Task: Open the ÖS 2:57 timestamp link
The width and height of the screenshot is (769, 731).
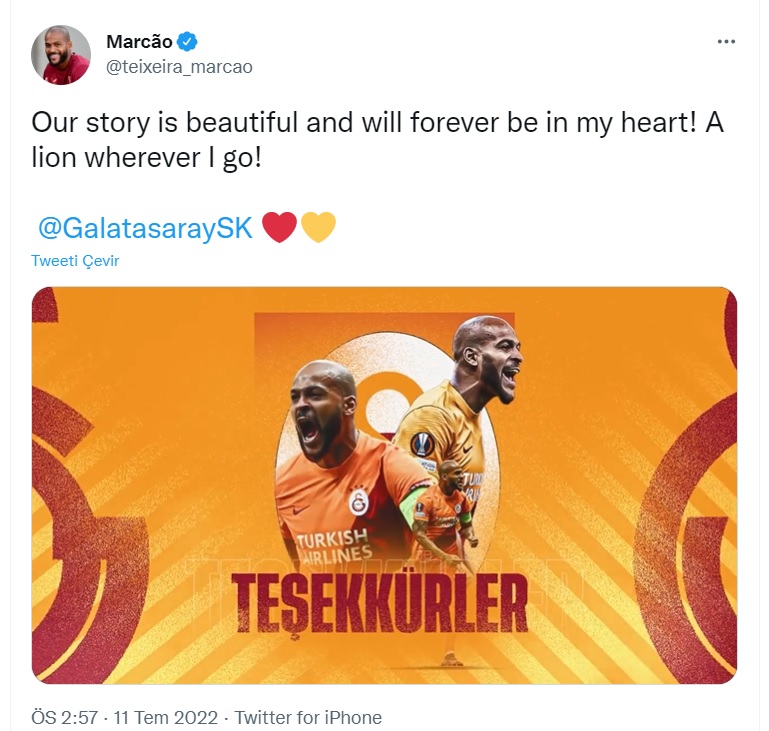Action: point(65,717)
